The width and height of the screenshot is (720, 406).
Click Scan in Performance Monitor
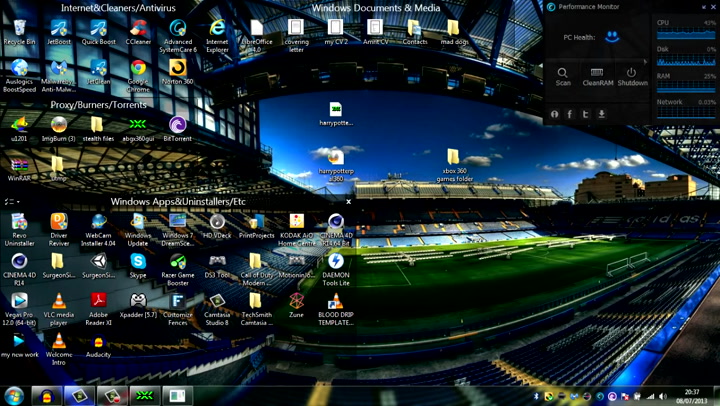coord(563,76)
